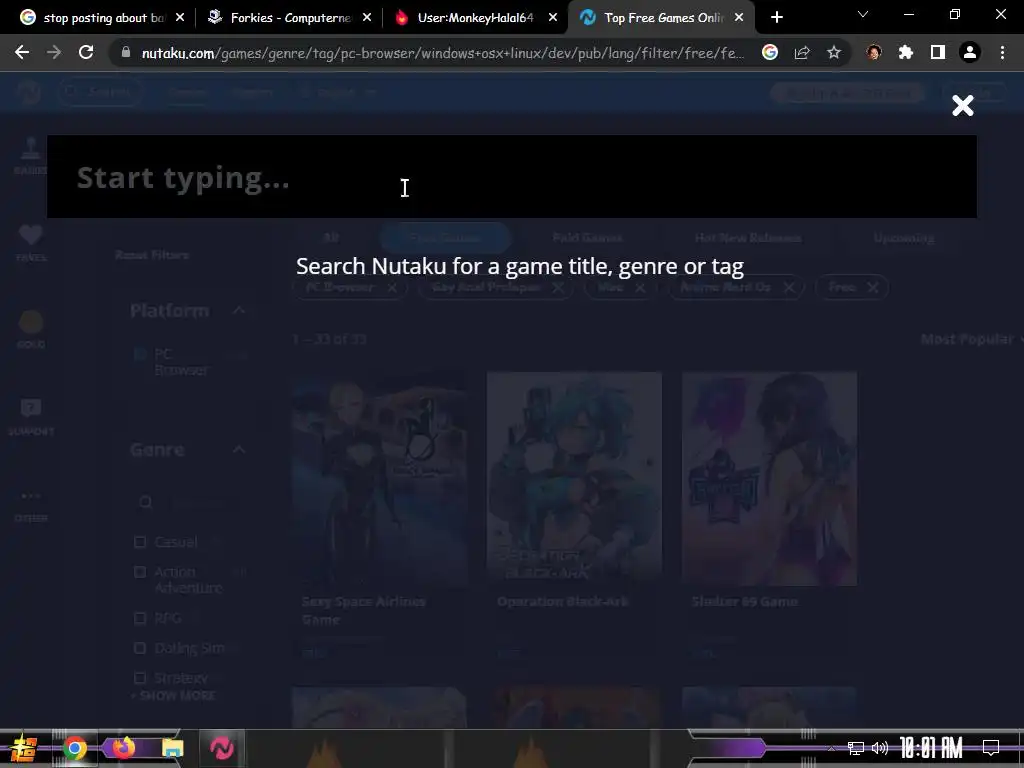View site security info via lock icon
1024x768 pixels.
pyautogui.click(x=126, y=52)
